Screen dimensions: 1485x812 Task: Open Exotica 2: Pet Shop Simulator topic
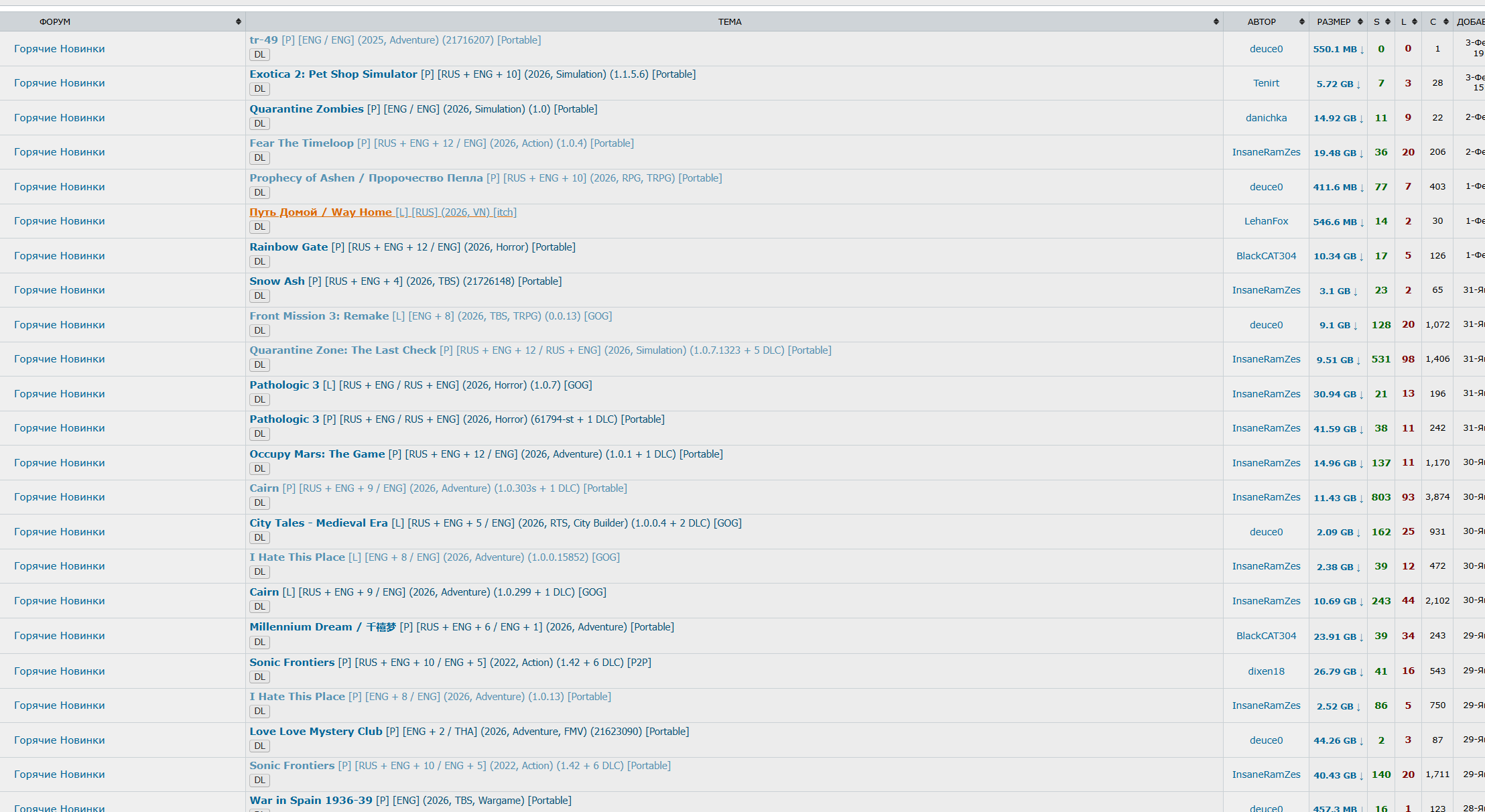[333, 74]
